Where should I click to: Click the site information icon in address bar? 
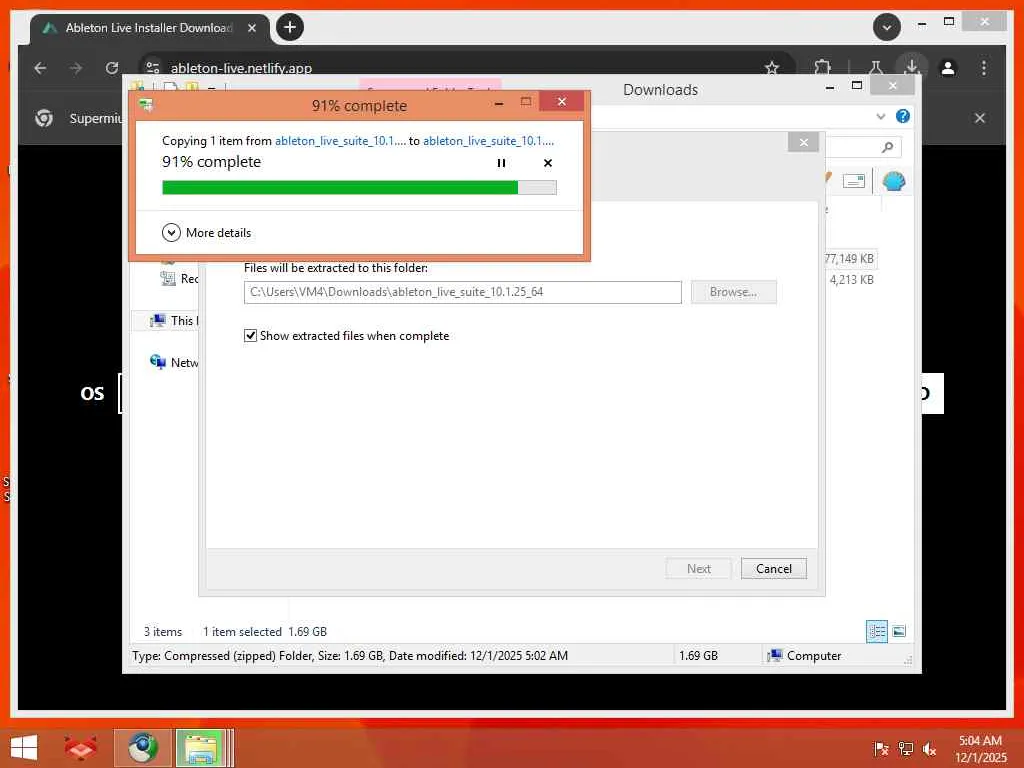152,68
